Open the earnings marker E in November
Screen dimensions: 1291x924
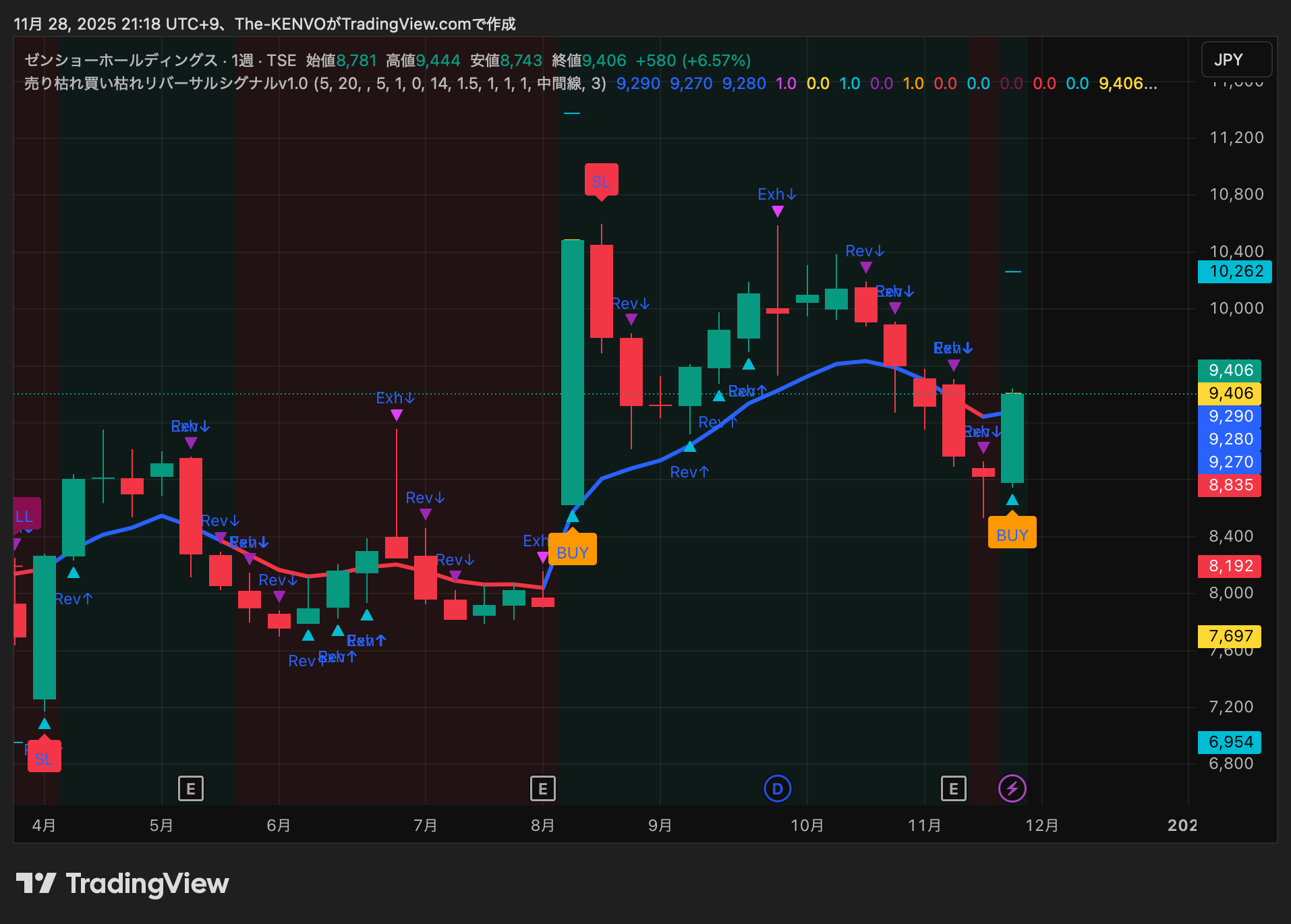[x=953, y=788]
